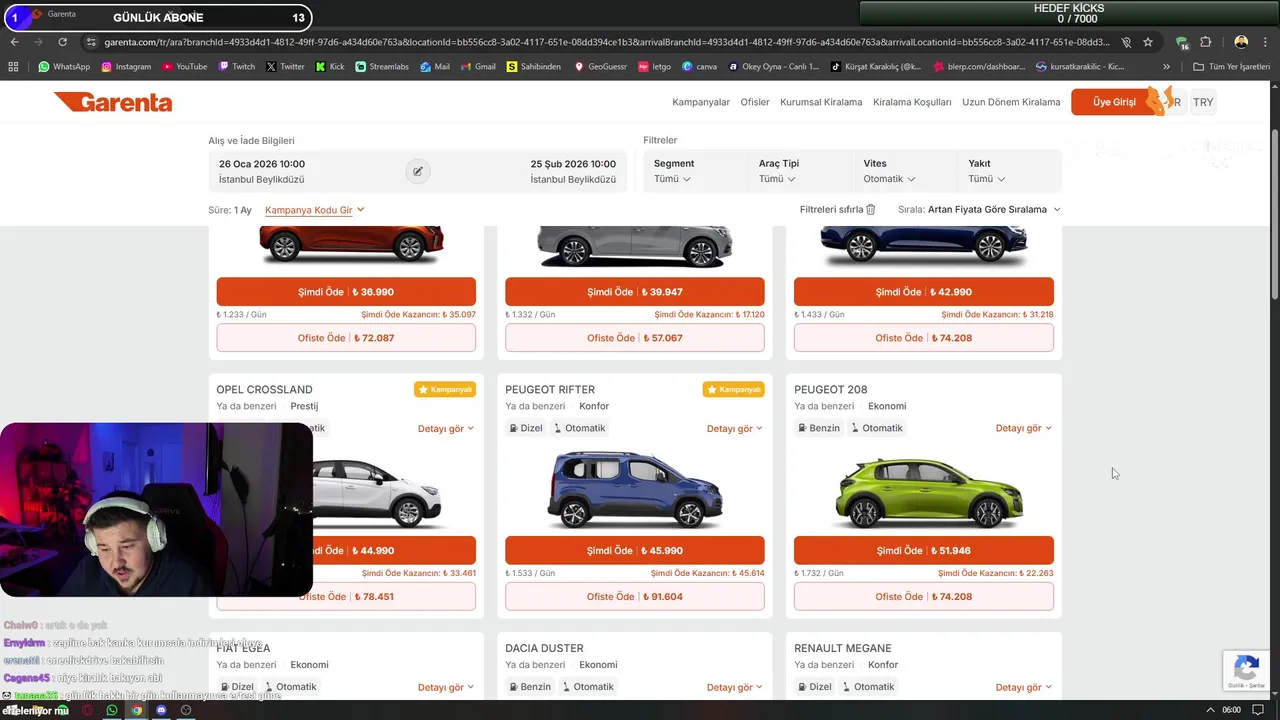This screenshot has width=1280, height=720.
Task: Click the Peugeot Rifter car image
Action: pos(635,489)
